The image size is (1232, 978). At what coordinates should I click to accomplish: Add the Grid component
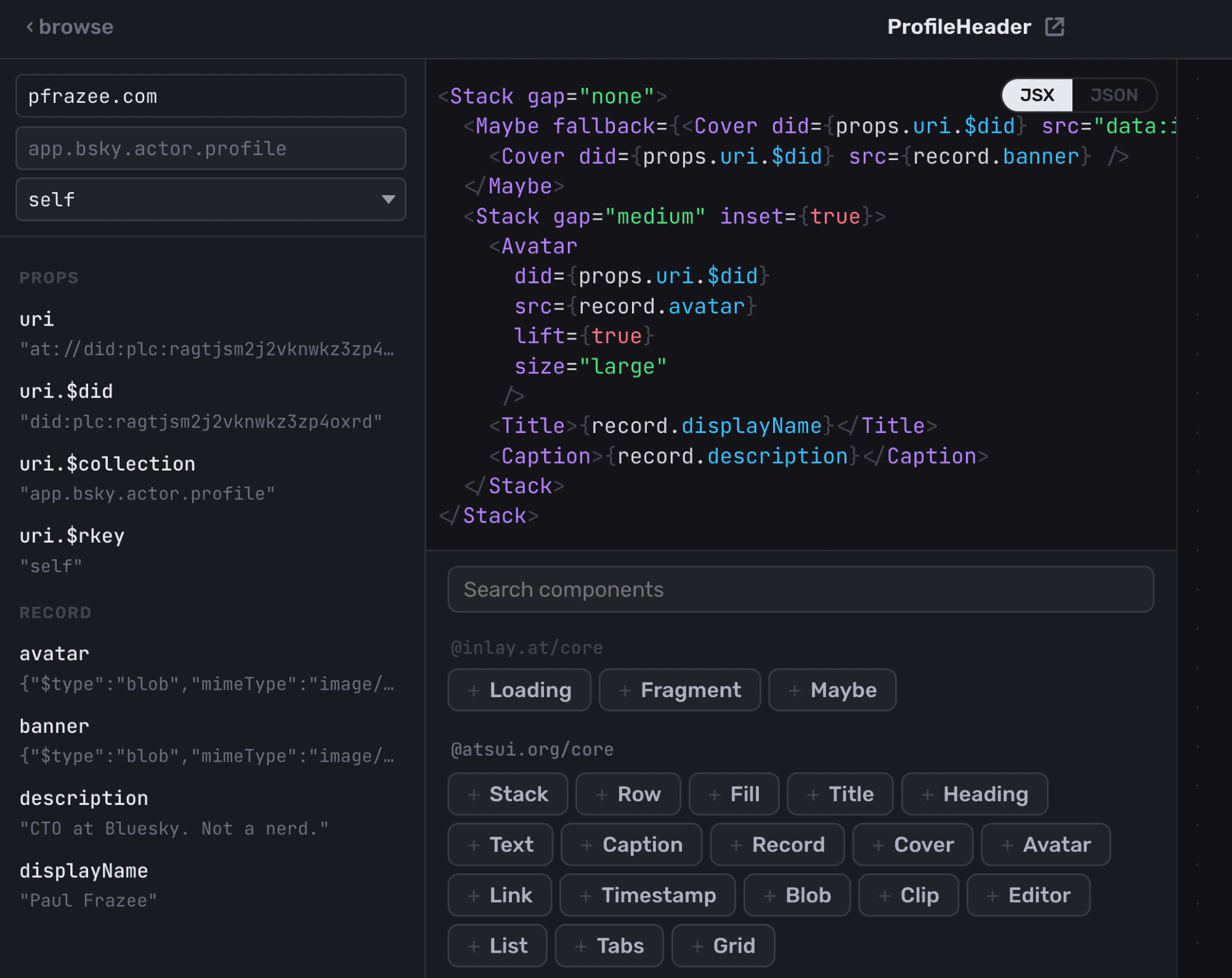point(723,945)
